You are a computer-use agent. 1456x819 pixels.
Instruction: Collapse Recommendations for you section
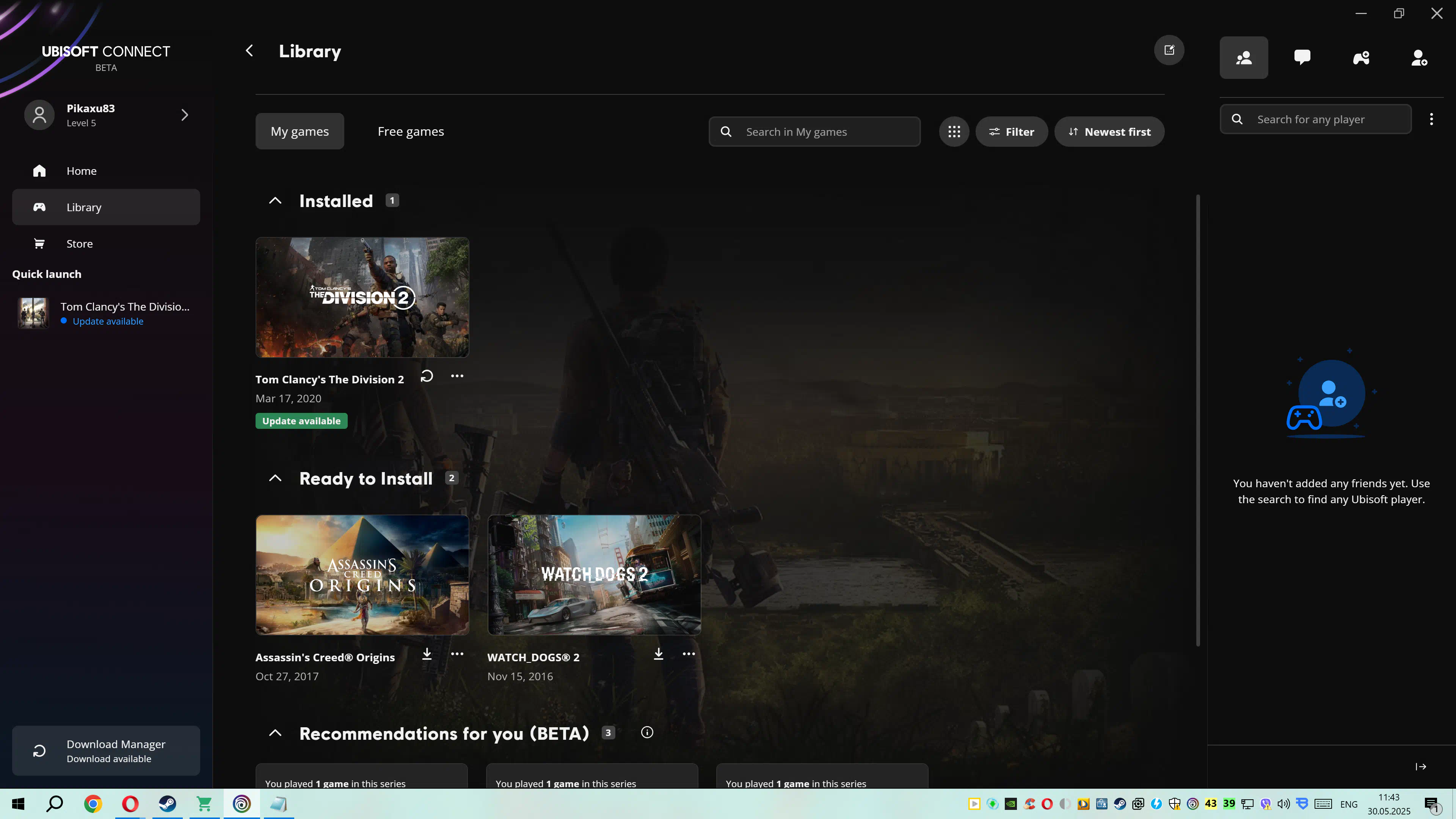click(275, 733)
